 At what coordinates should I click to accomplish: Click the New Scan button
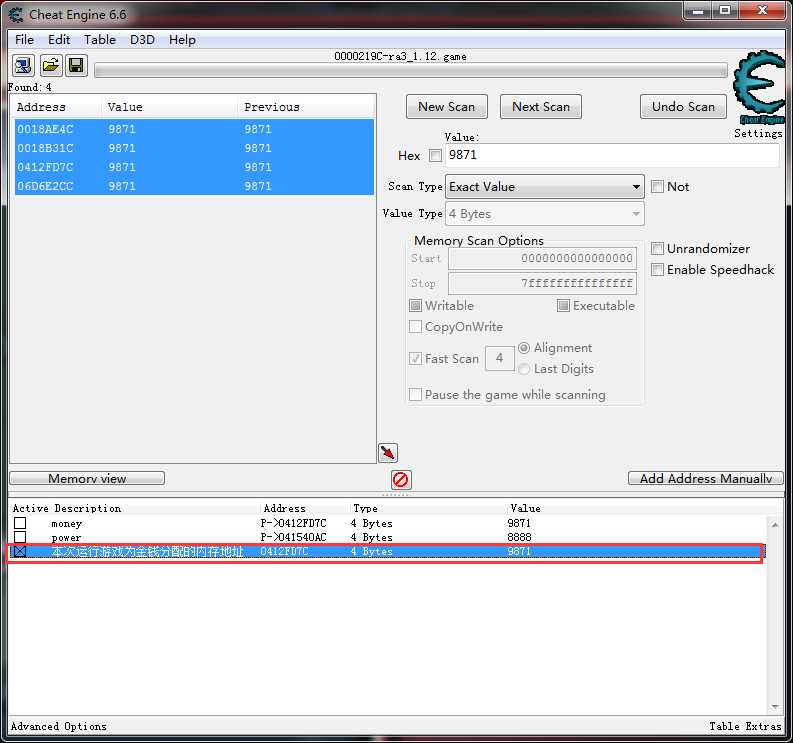[x=447, y=107]
